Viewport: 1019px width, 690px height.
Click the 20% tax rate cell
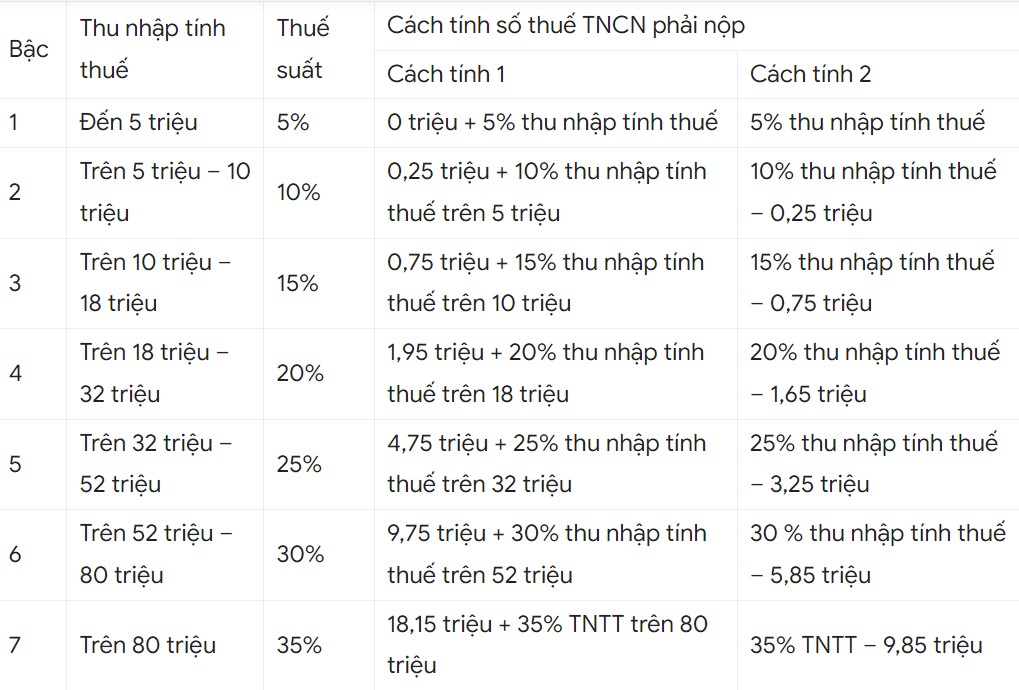300,373
